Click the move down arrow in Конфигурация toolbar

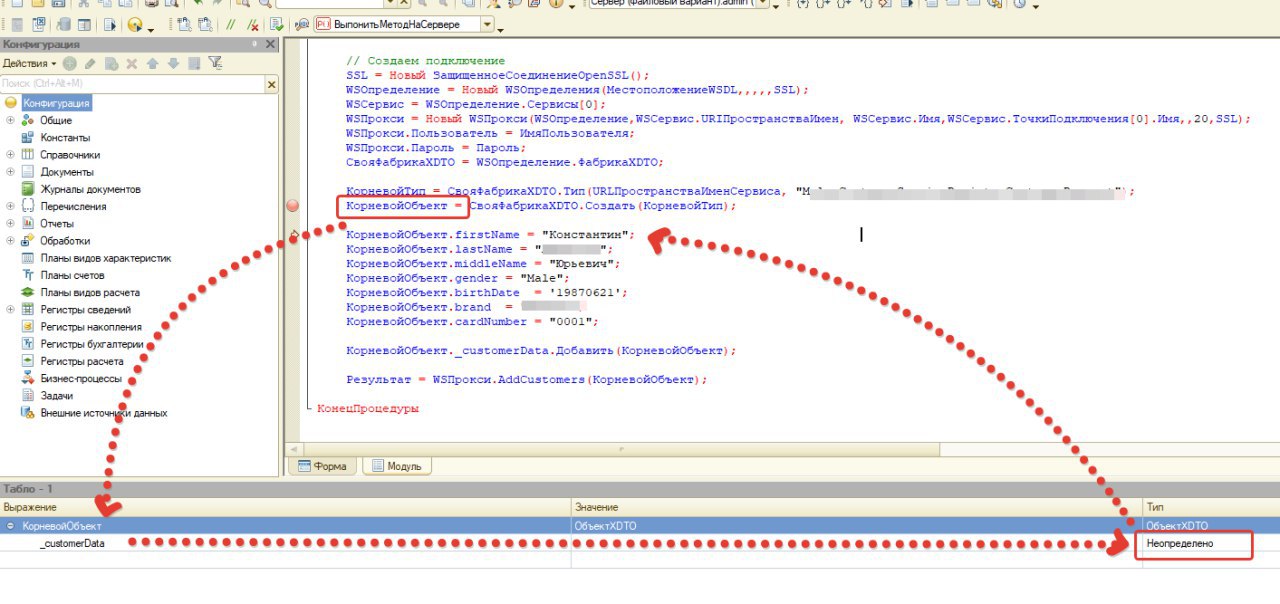pos(172,63)
